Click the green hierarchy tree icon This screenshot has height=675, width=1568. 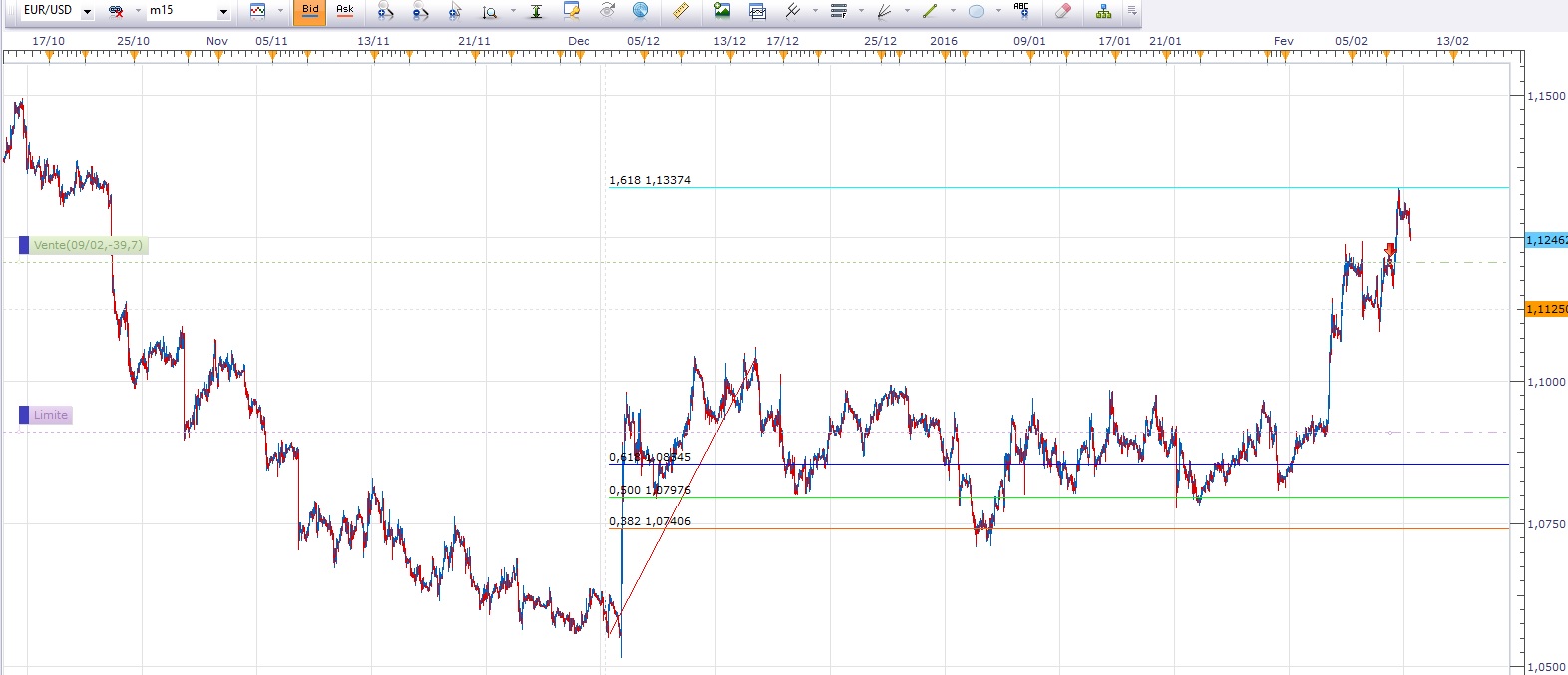(1103, 11)
